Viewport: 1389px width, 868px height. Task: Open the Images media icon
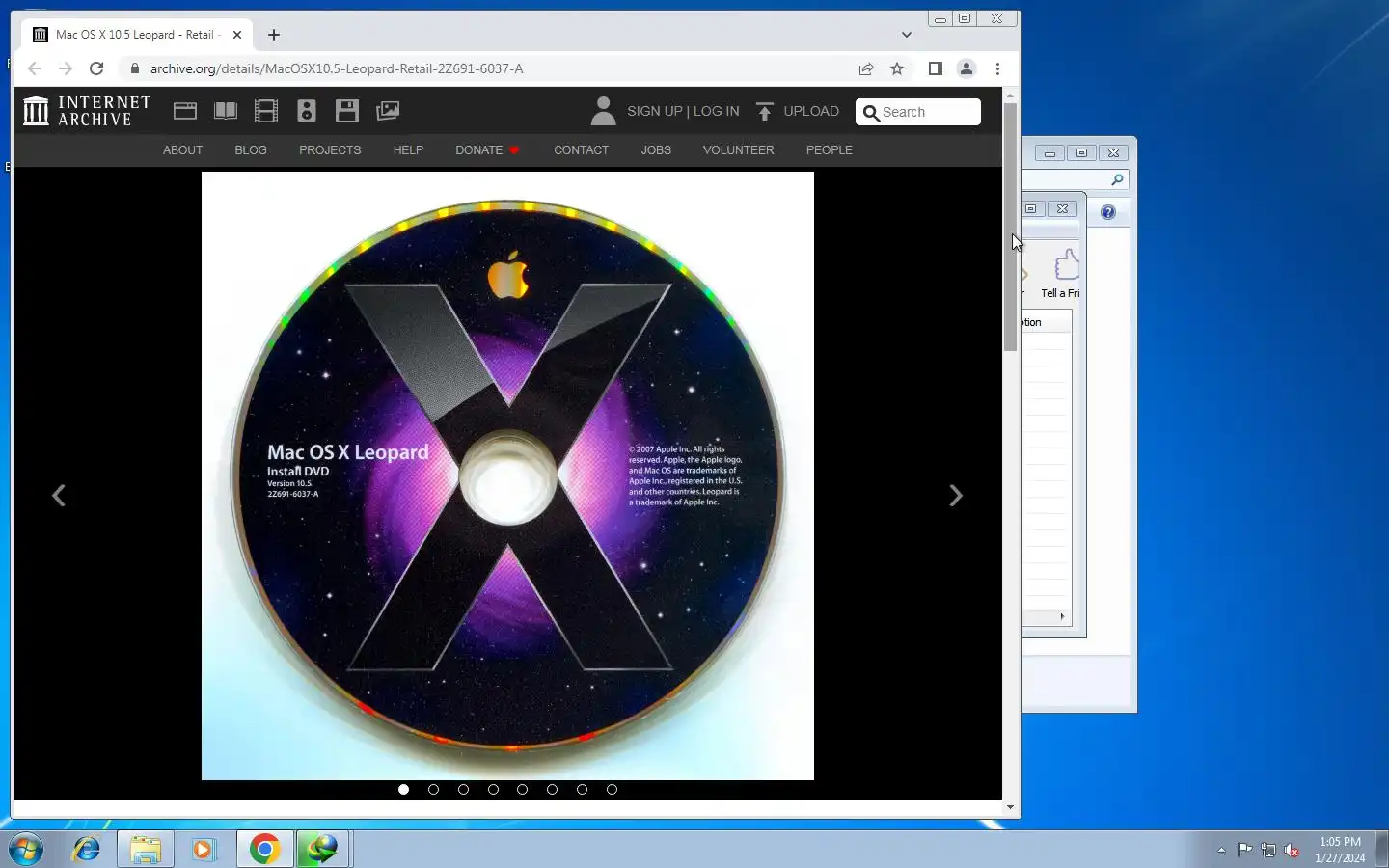388,111
